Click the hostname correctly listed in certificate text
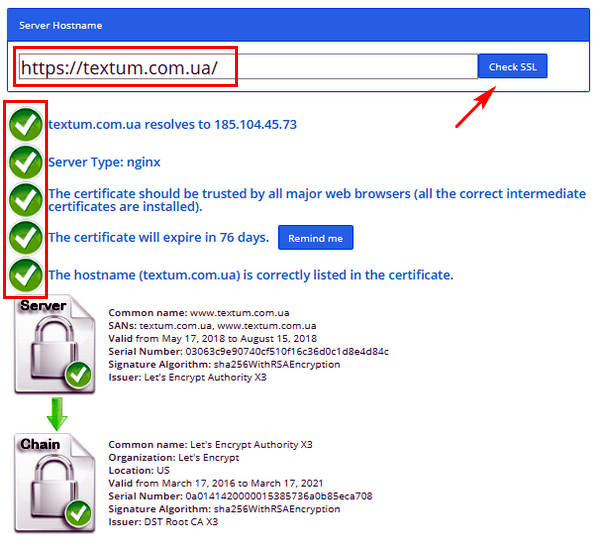The width and height of the screenshot is (600, 549). pyautogui.click(x=251, y=275)
